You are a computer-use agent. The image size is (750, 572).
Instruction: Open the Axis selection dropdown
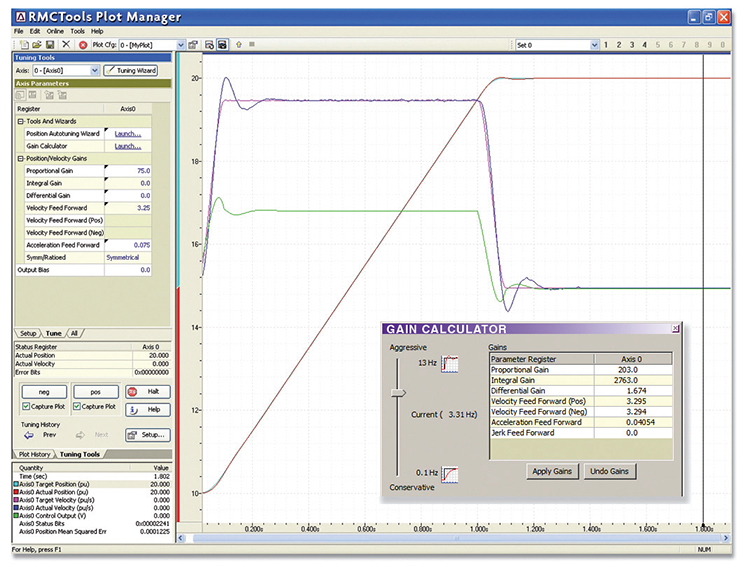[x=95, y=71]
